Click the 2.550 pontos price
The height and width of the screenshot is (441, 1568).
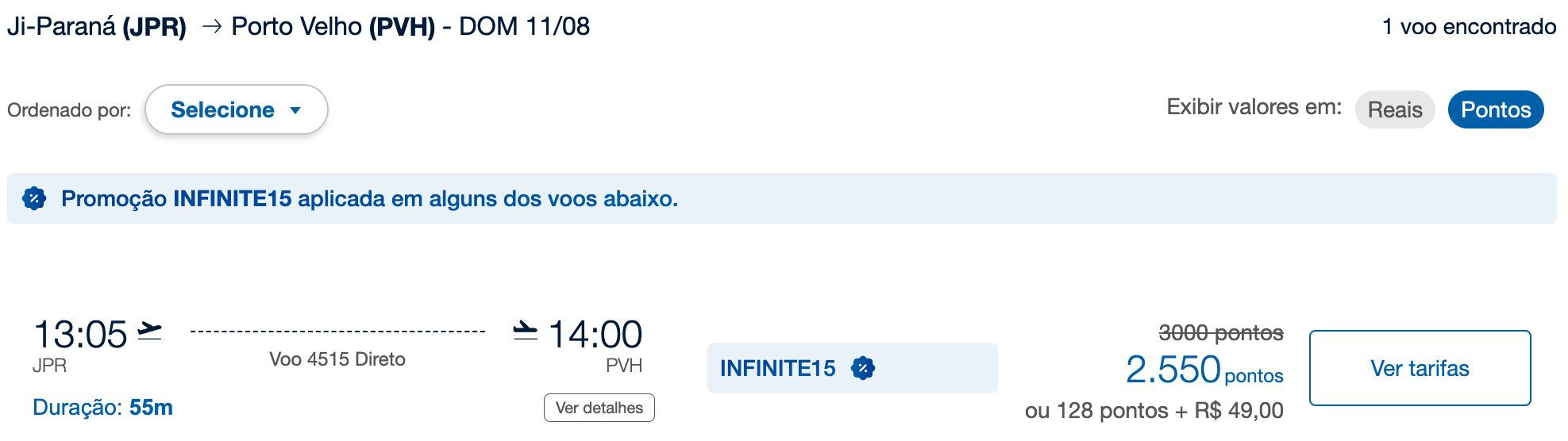[1204, 370]
